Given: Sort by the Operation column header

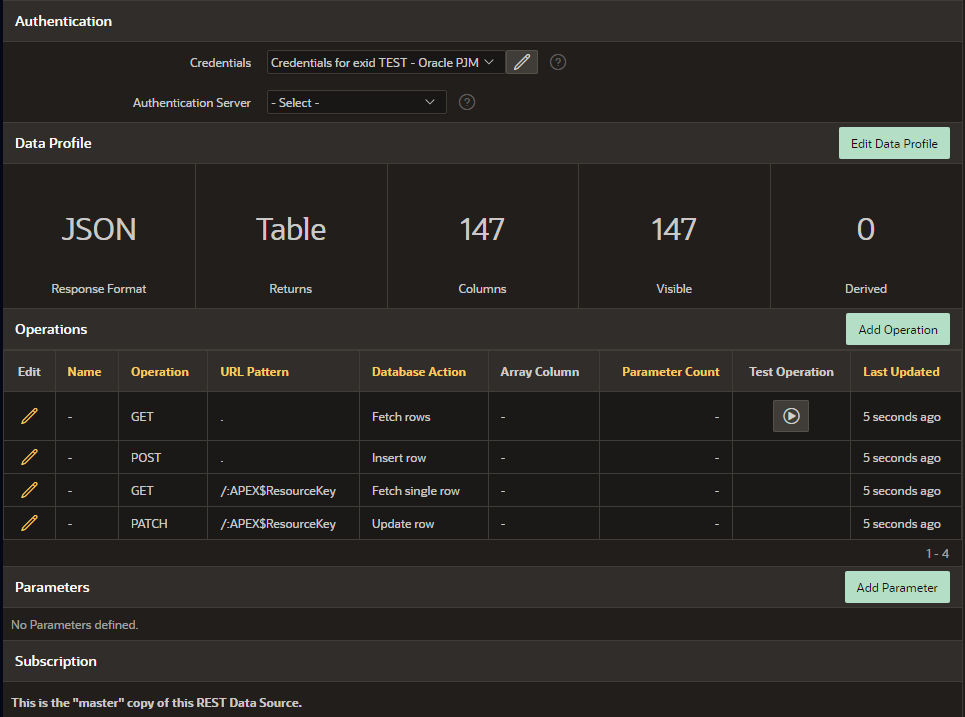Looking at the screenshot, I should 159,371.
